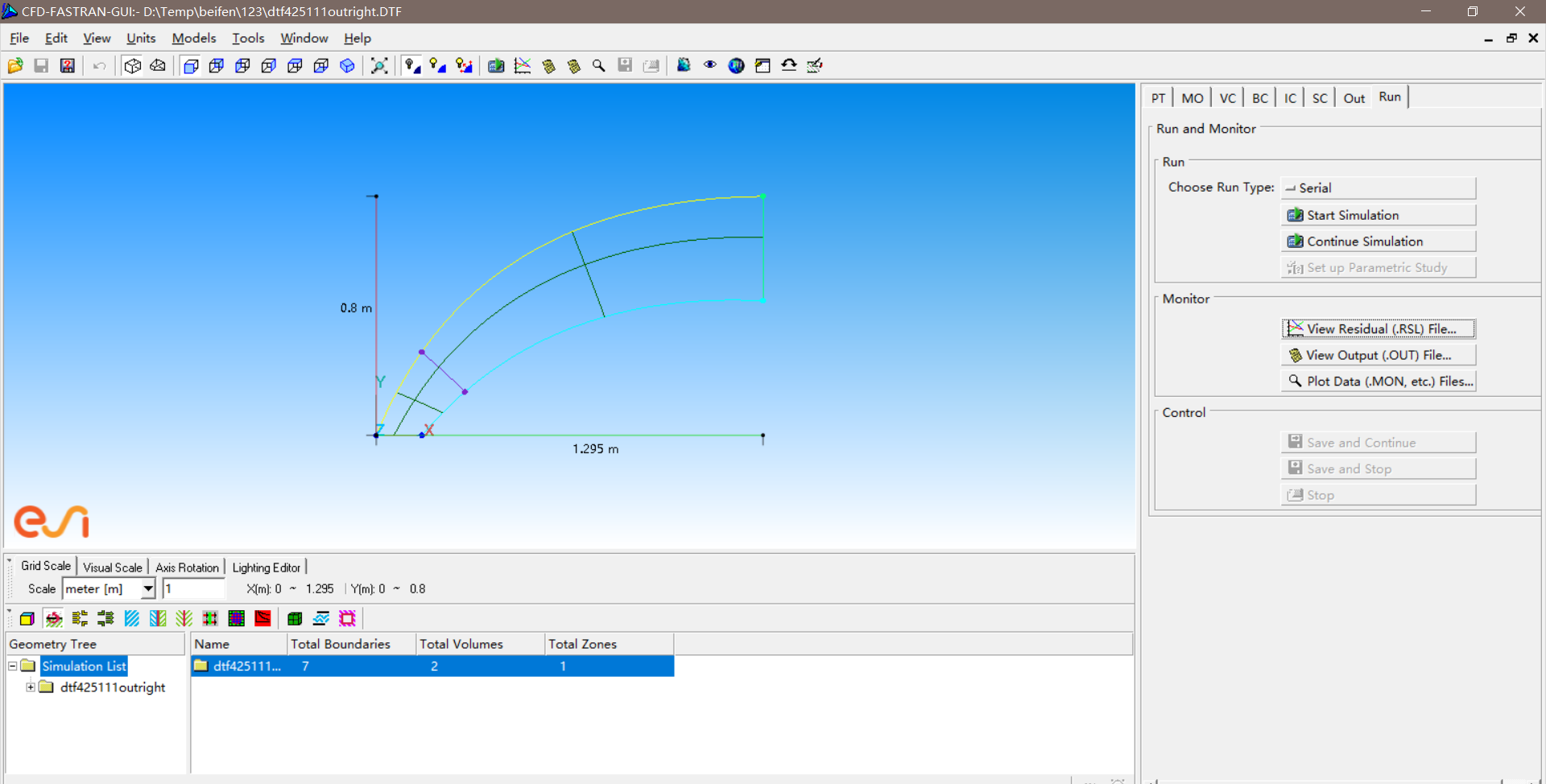Open the Scale units dropdown
This screenshot has height=784, width=1546.
tap(148, 589)
